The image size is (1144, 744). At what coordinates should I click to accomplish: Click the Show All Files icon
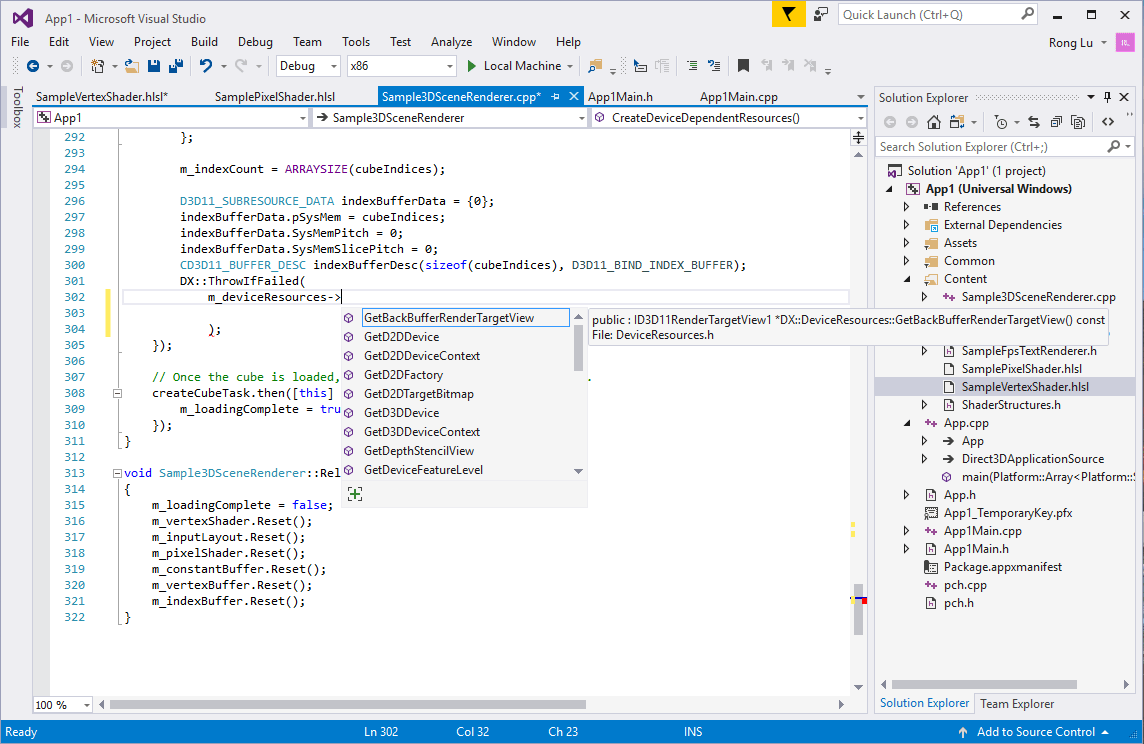[1078, 123]
